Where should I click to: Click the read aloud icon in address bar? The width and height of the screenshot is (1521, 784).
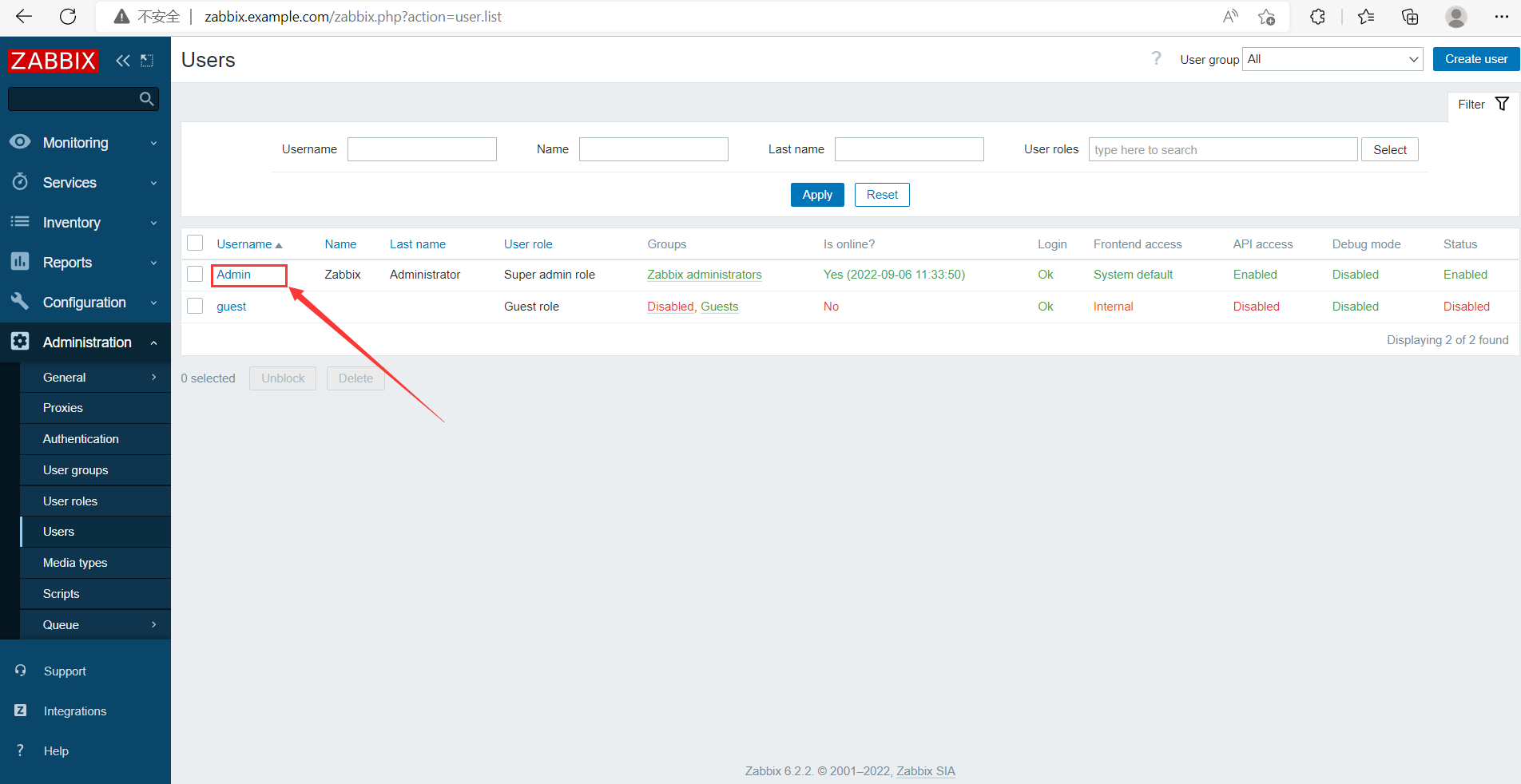point(1230,17)
